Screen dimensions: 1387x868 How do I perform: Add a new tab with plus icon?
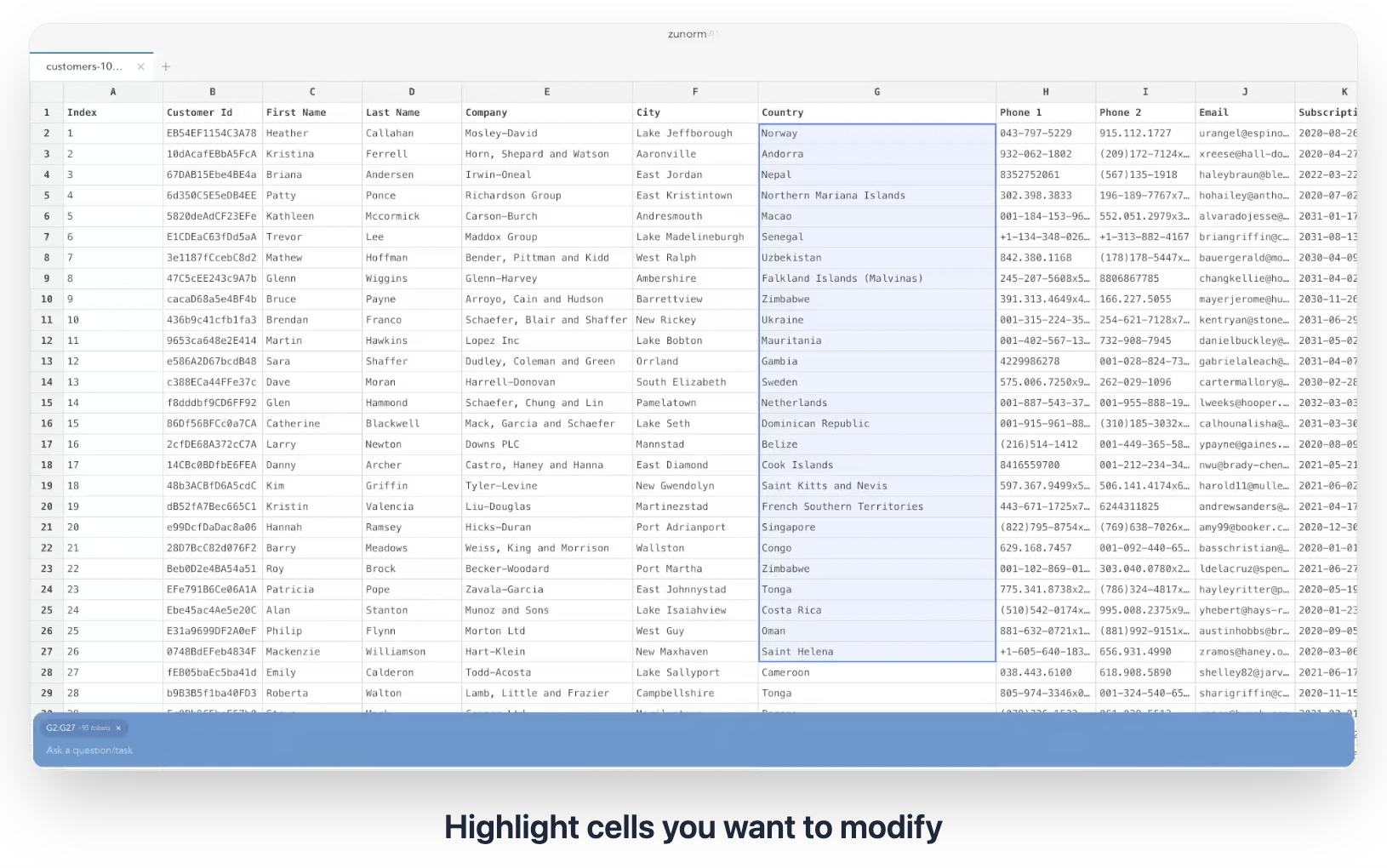[x=166, y=66]
